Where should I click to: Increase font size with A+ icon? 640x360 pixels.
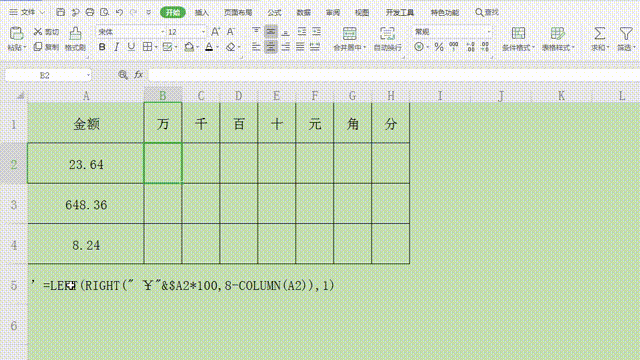(x=215, y=32)
